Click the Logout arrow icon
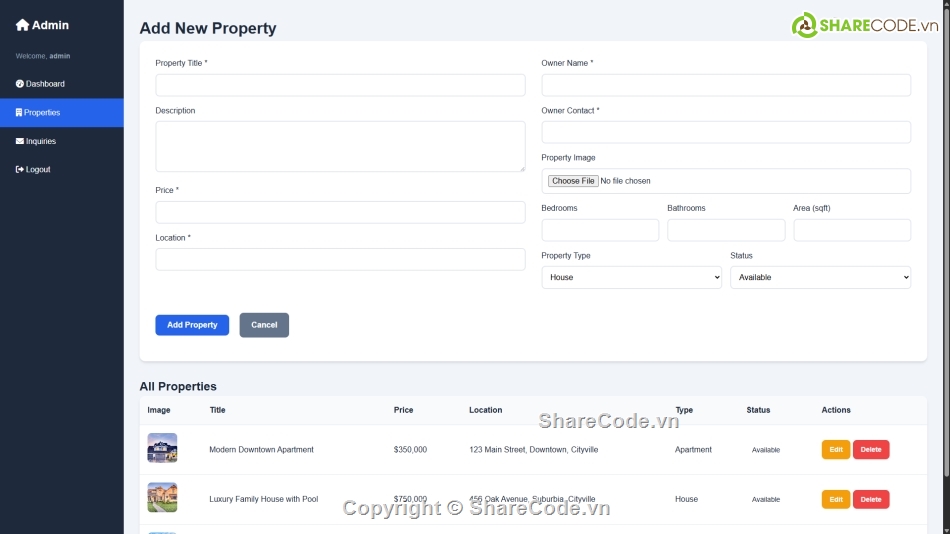 pos(19,169)
